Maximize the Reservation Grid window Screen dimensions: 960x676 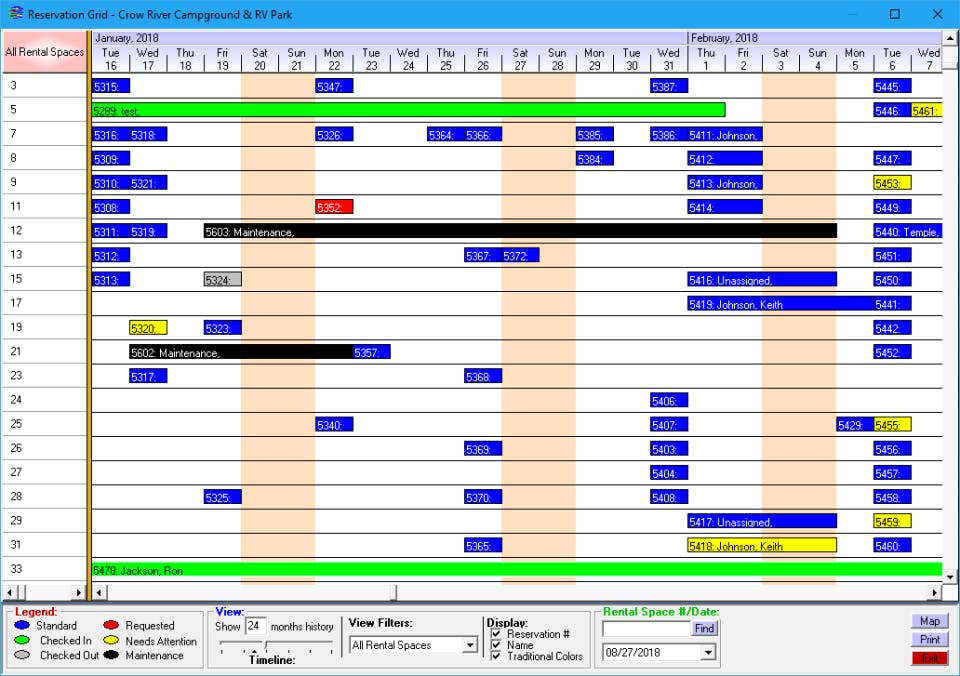pos(895,13)
